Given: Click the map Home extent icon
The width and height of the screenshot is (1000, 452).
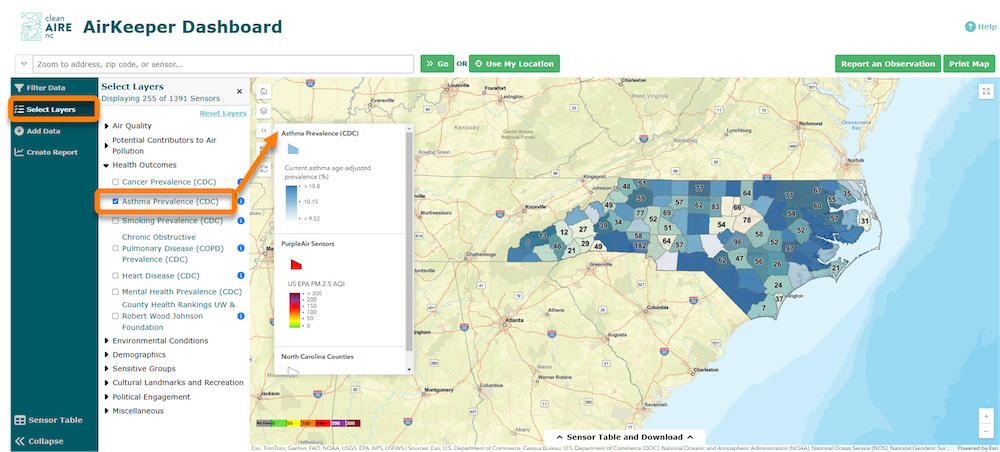Looking at the screenshot, I should pos(264,91).
